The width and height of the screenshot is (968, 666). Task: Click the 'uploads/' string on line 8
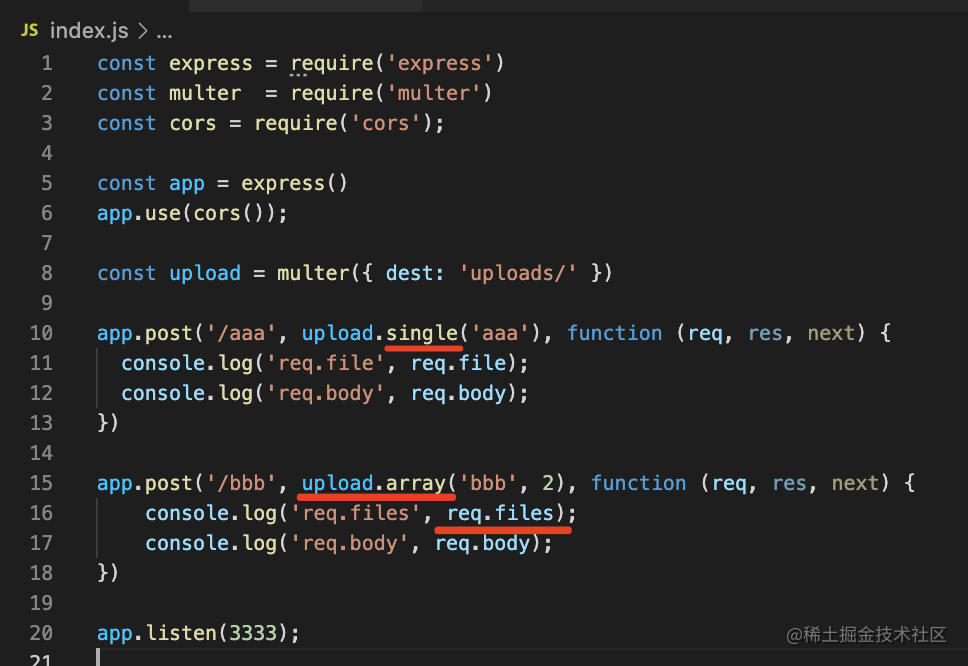point(518,273)
